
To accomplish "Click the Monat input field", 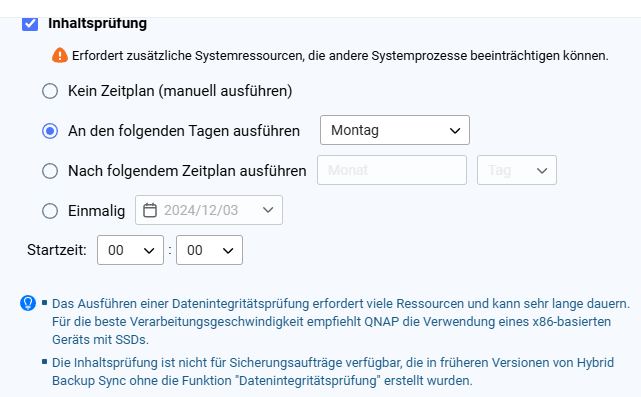I will [x=392, y=170].
